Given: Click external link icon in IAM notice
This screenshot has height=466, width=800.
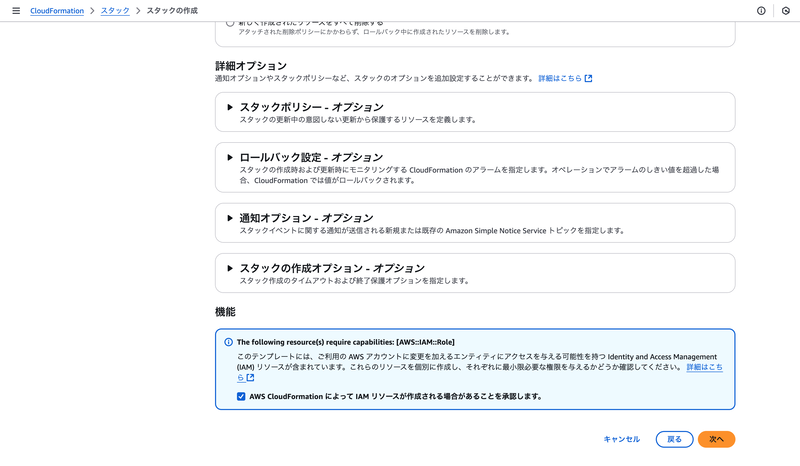Looking at the screenshot, I should click(x=250, y=378).
